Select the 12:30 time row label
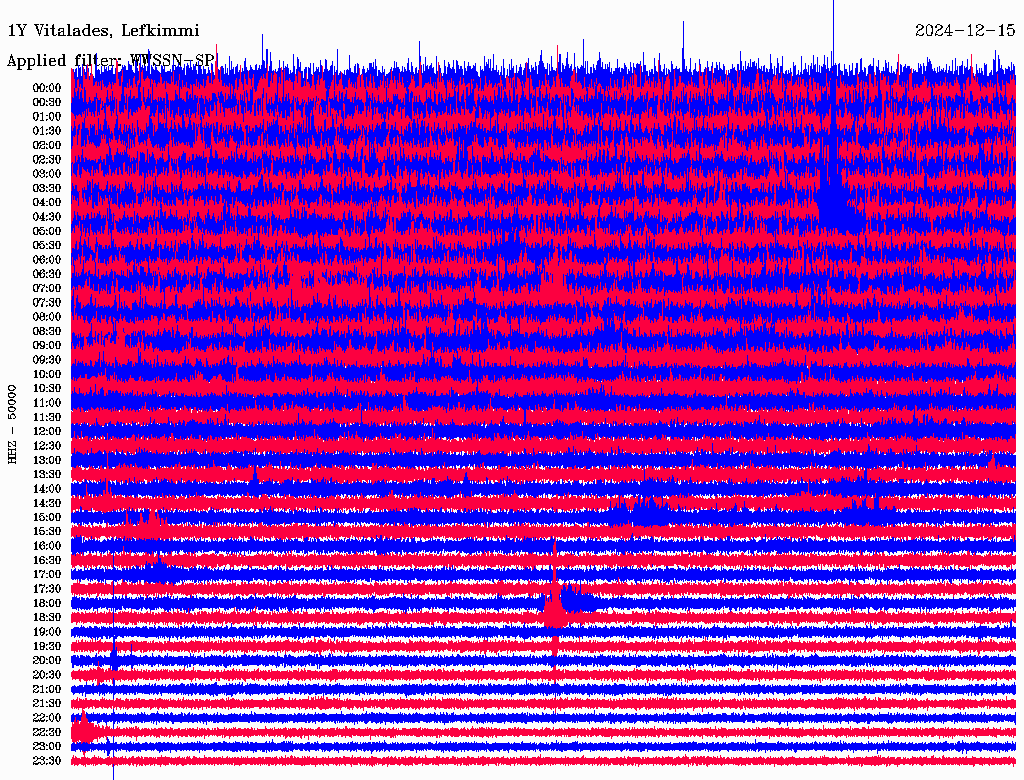The width and height of the screenshot is (1024, 780). (47, 446)
